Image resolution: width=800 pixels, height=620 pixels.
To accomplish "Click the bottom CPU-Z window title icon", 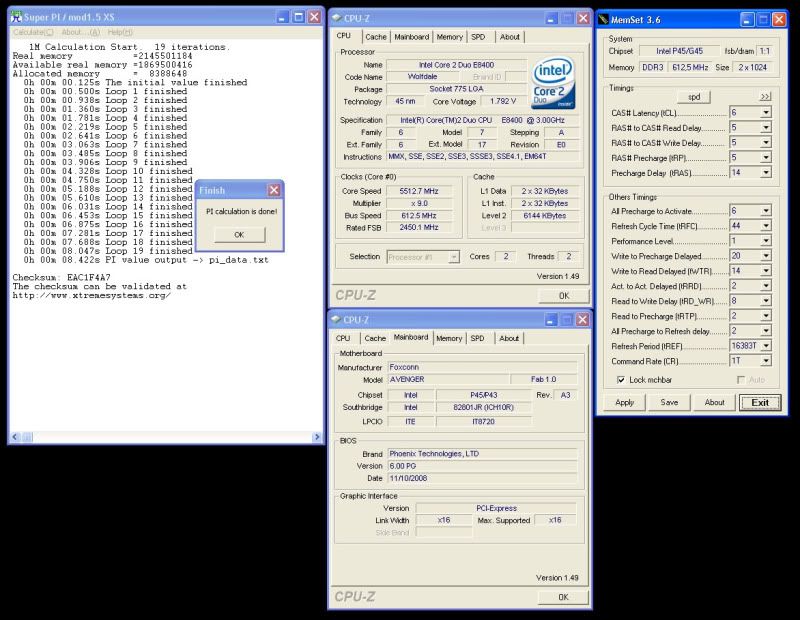I will pyautogui.click(x=336, y=319).
